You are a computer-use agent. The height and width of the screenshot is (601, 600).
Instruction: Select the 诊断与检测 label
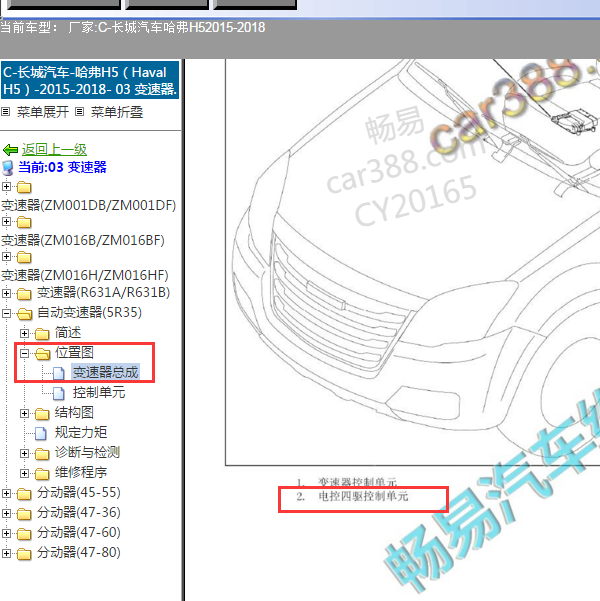pos(87,452)
